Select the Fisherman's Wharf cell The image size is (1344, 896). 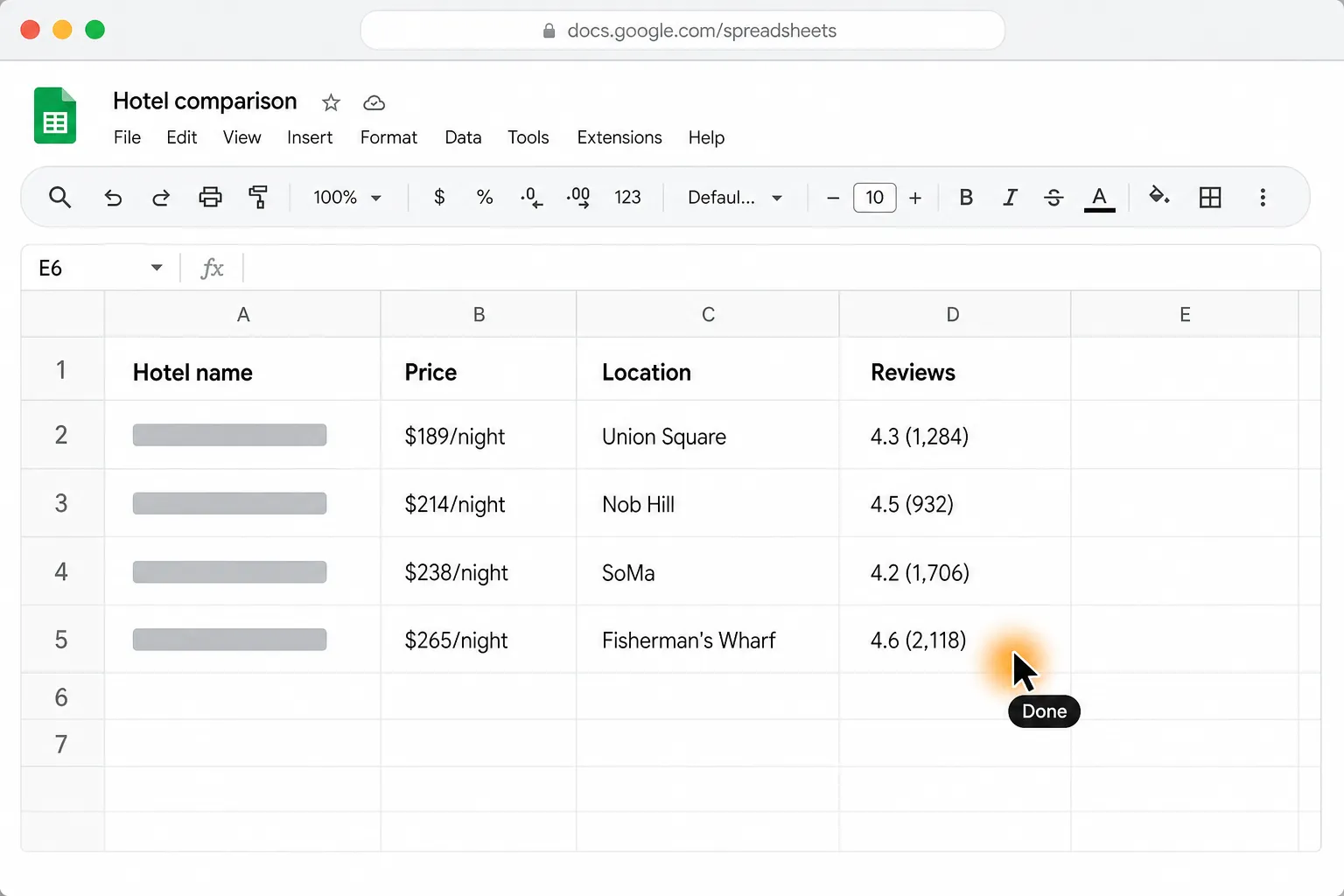click(708, 640)
